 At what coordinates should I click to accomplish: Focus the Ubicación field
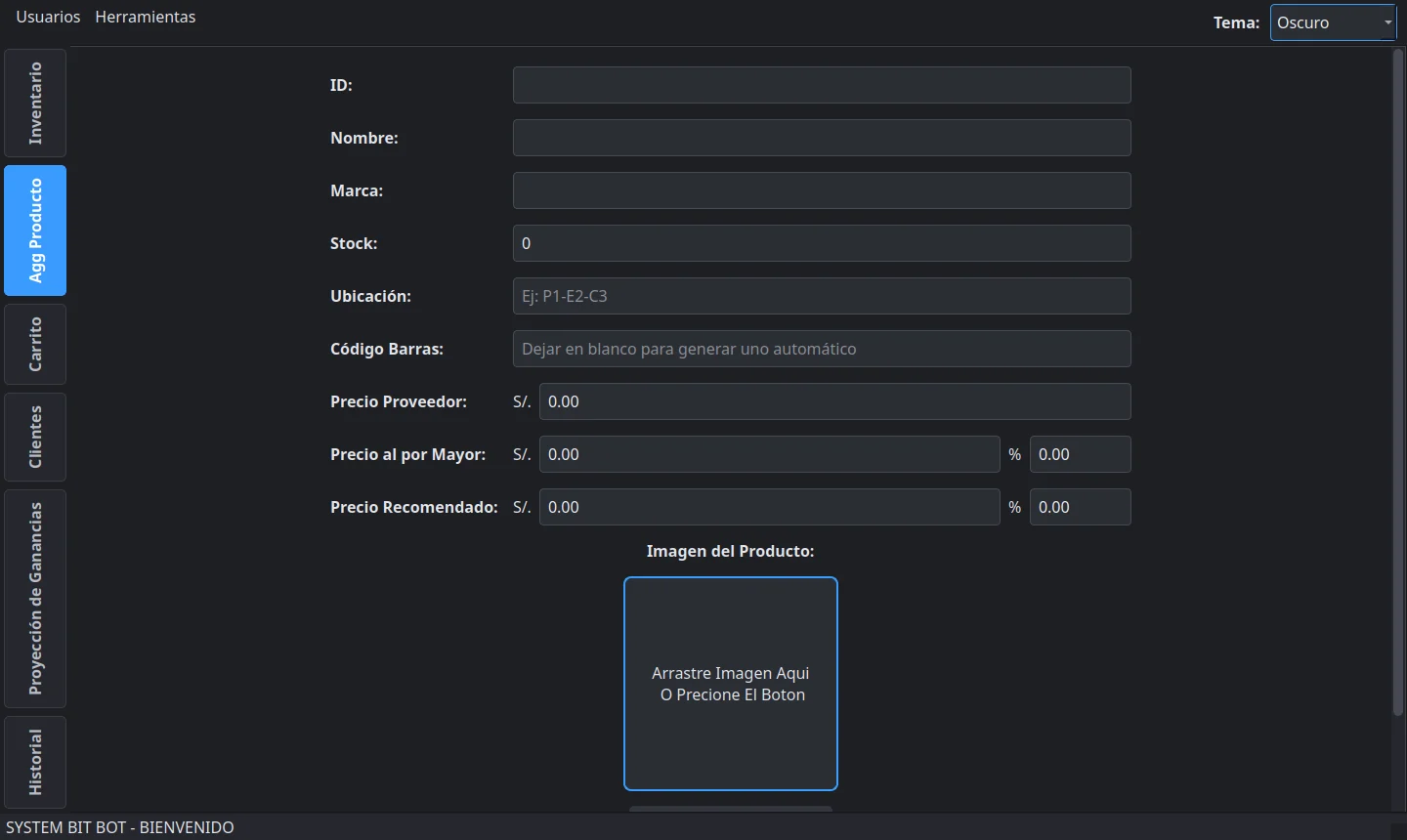click(822, 296)
